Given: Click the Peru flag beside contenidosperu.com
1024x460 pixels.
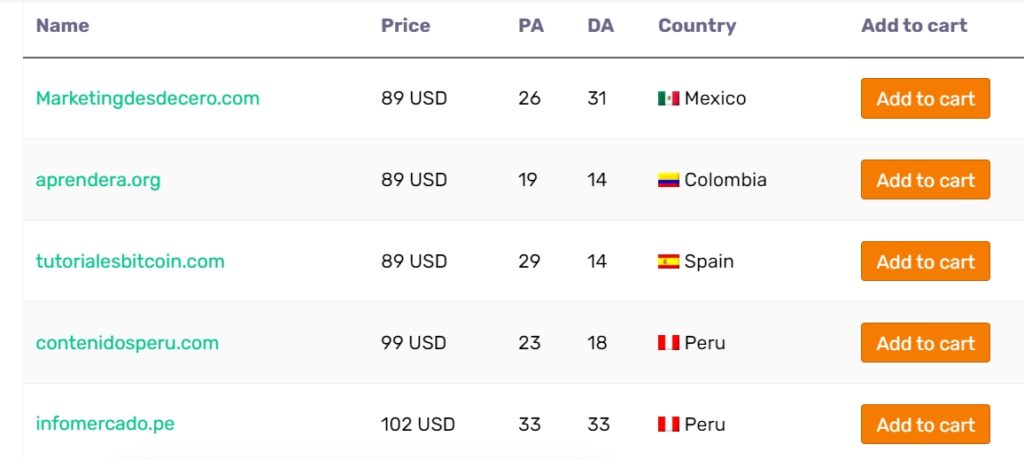Looking at the screenshot, I should point(668,343).
